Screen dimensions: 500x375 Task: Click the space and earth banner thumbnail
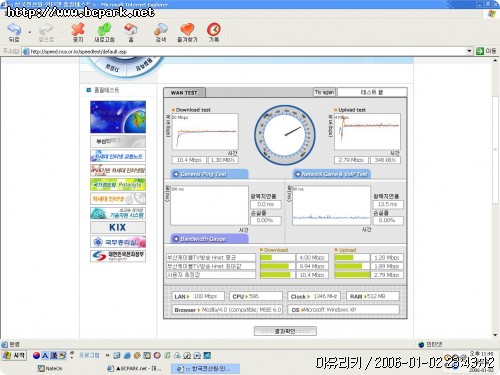pos(118,117)
